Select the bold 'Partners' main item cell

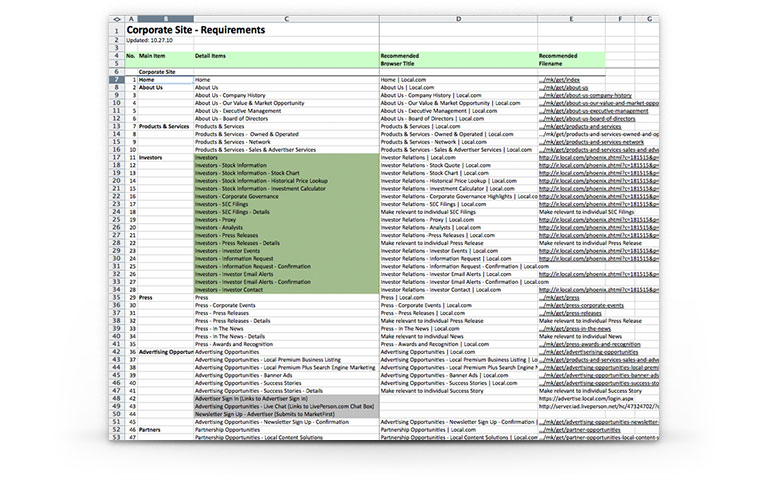pos(166,430)
